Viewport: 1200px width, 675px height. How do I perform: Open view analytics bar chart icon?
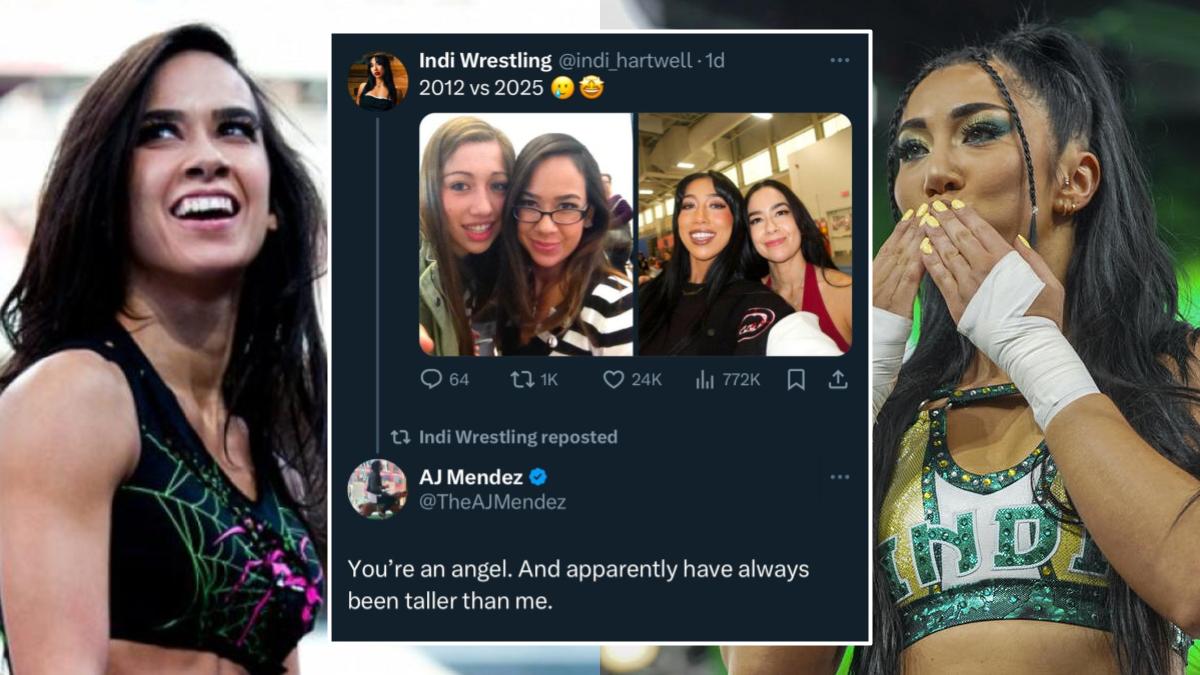[x=705, y=379]
